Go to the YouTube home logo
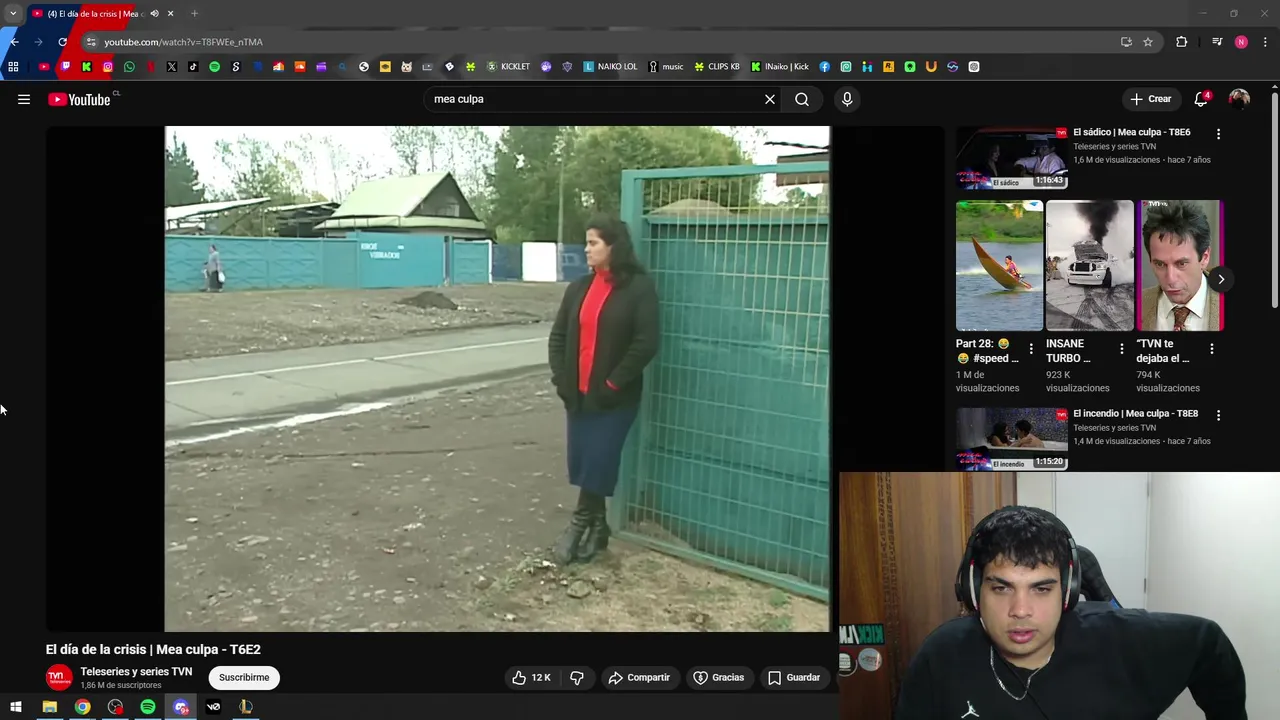Image resolution: width=1280 pixels, height=720 pixels. coord(79,99)
